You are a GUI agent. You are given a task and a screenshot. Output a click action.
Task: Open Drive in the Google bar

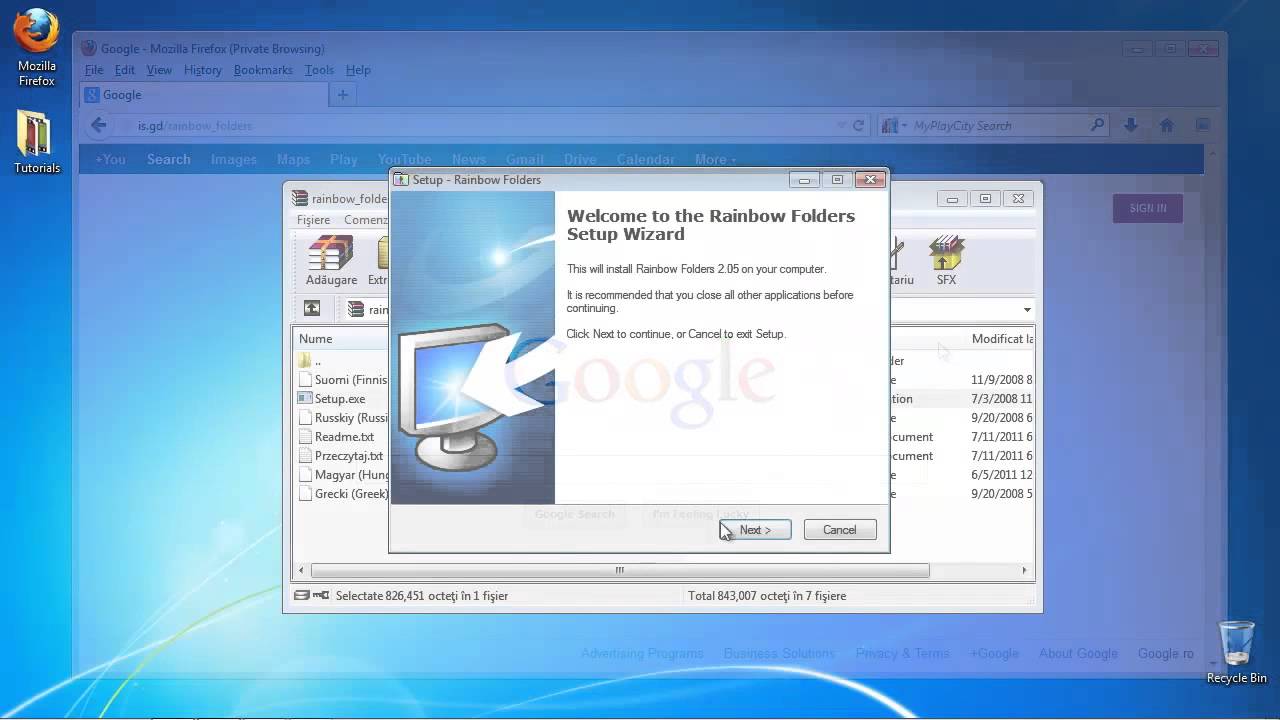click(580, 160)
